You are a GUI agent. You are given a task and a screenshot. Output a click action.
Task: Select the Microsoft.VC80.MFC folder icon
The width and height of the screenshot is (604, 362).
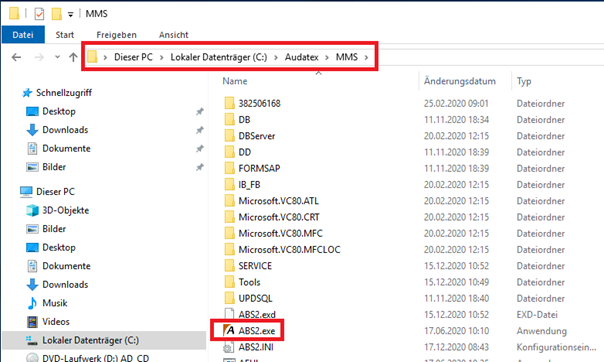click(x=229, y=233)
